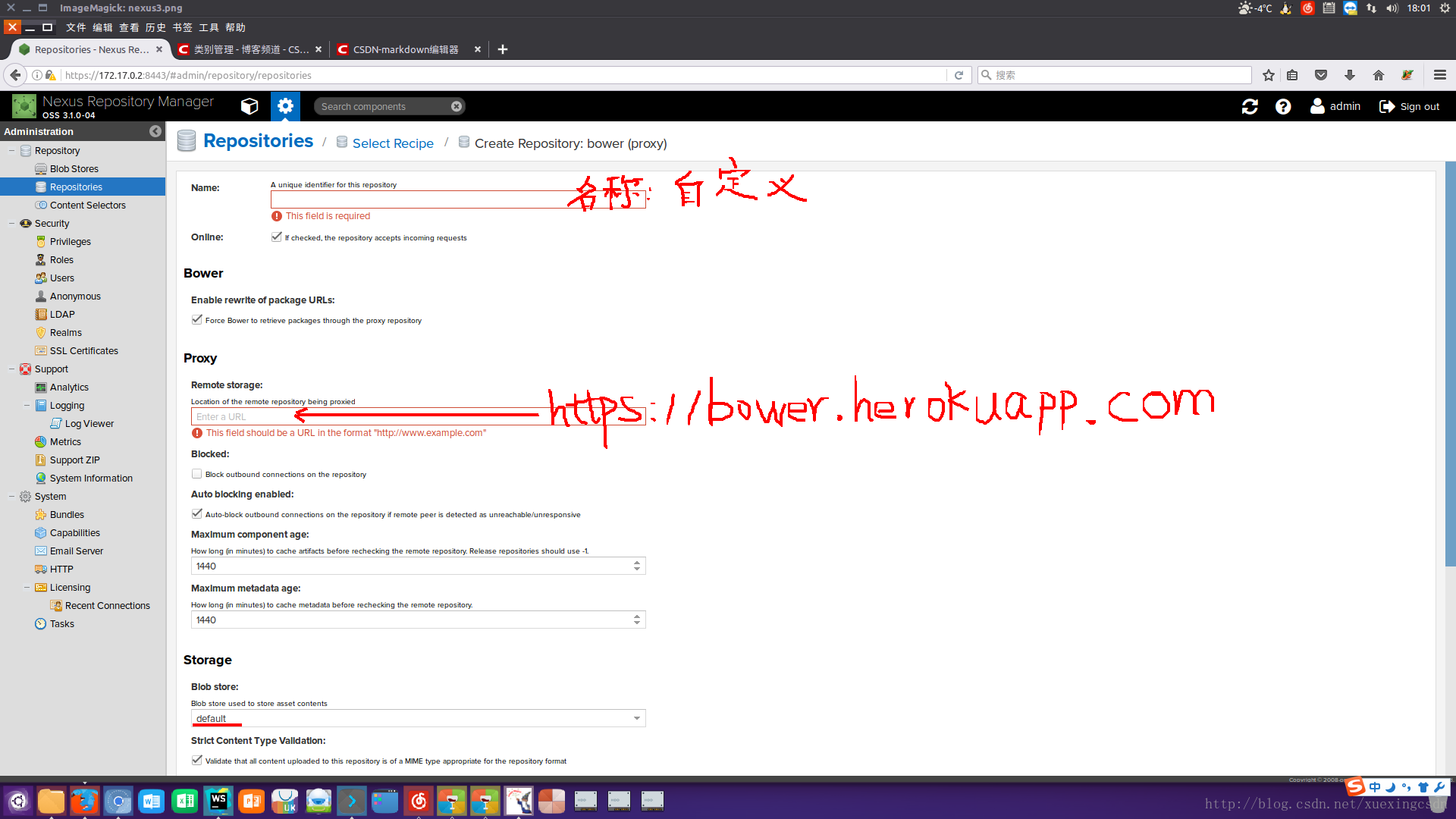The image size is (1456, 819).
Task: Toggle Auto-block outbound connections checkbox
Action: coord(197,513)
